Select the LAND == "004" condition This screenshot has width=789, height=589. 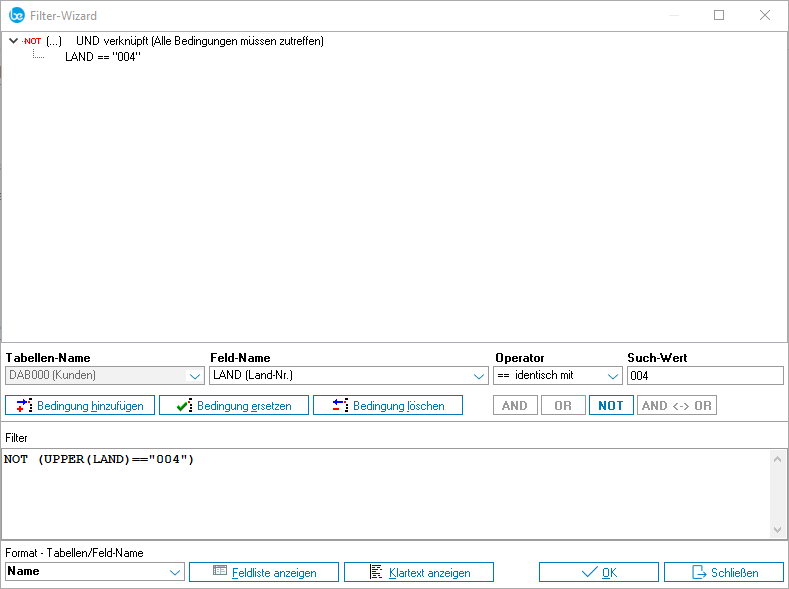click(x=103, y=57)
